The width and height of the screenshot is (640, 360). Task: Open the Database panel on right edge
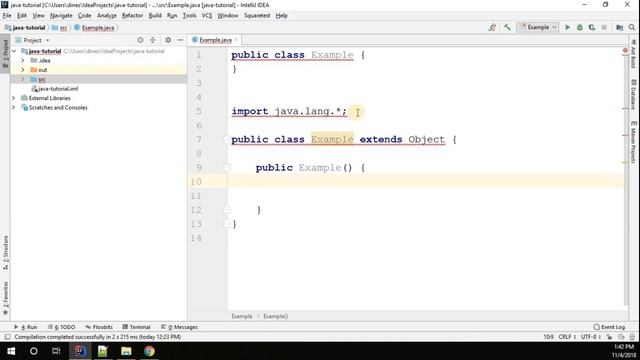click(x=633, y=94)
